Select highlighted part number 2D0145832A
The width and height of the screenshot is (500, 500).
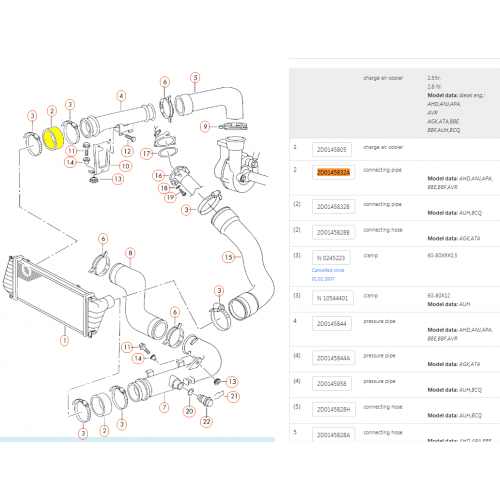[333, 172]
